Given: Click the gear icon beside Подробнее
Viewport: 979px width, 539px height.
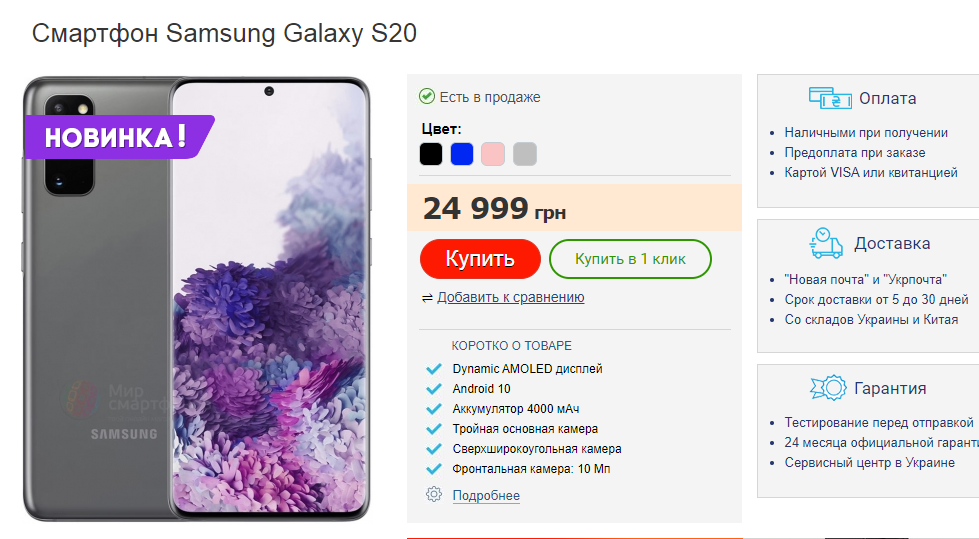Looking at the screenshot, I should 434,494.
